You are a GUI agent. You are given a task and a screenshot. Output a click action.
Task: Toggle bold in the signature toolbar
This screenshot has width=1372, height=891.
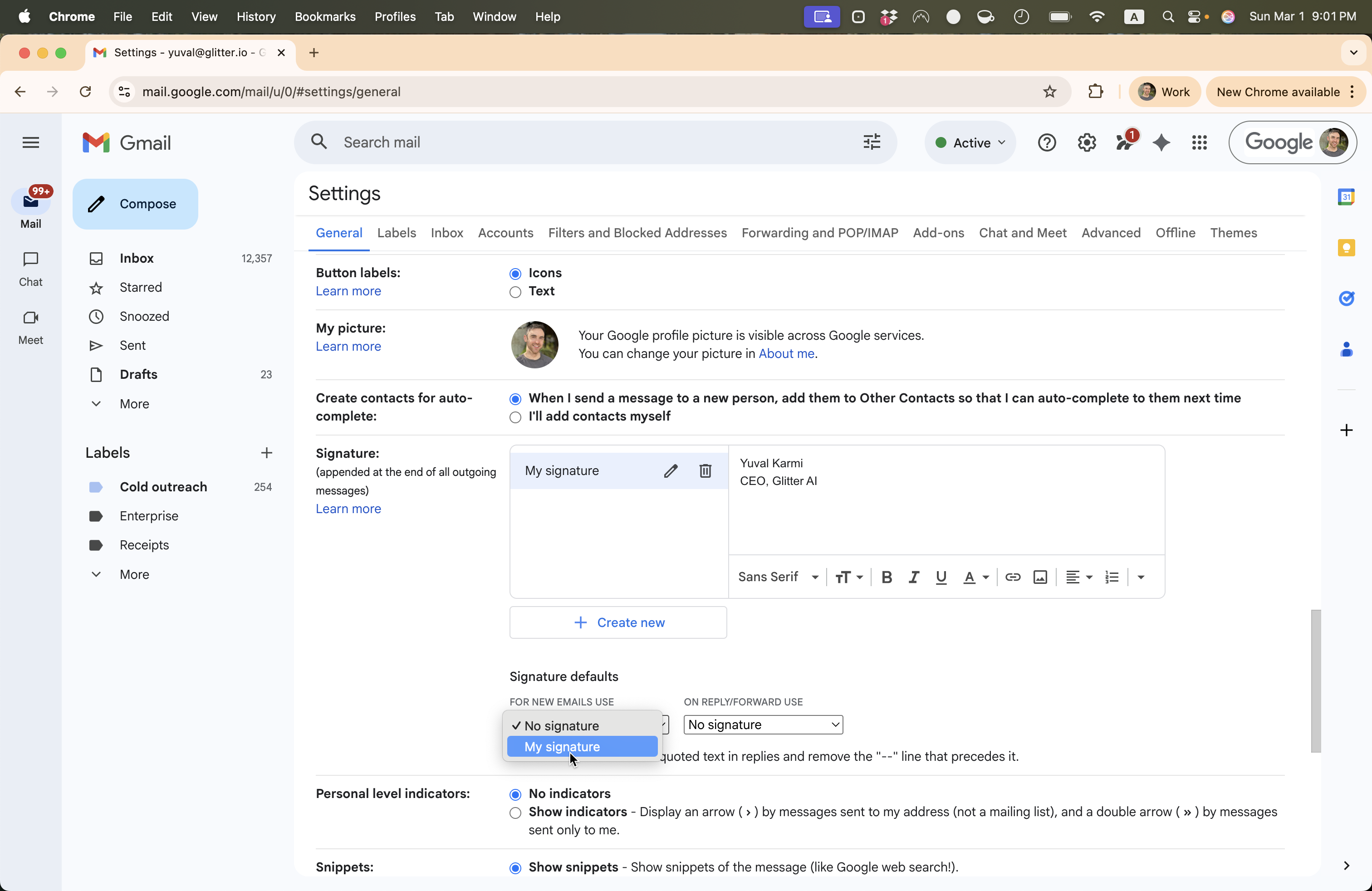[x=887, y=577]
